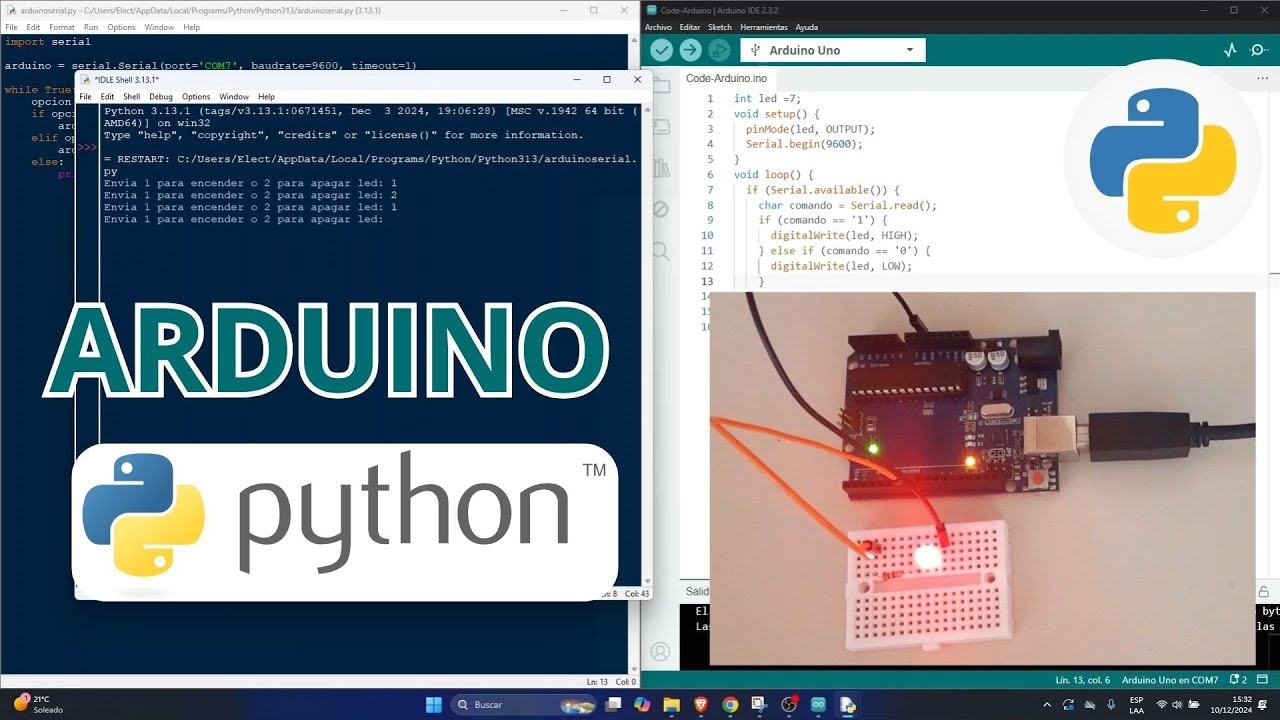Click the microphone icon in system tray
This screenshot has height=720, width=1280.
tap(1111, 704)
